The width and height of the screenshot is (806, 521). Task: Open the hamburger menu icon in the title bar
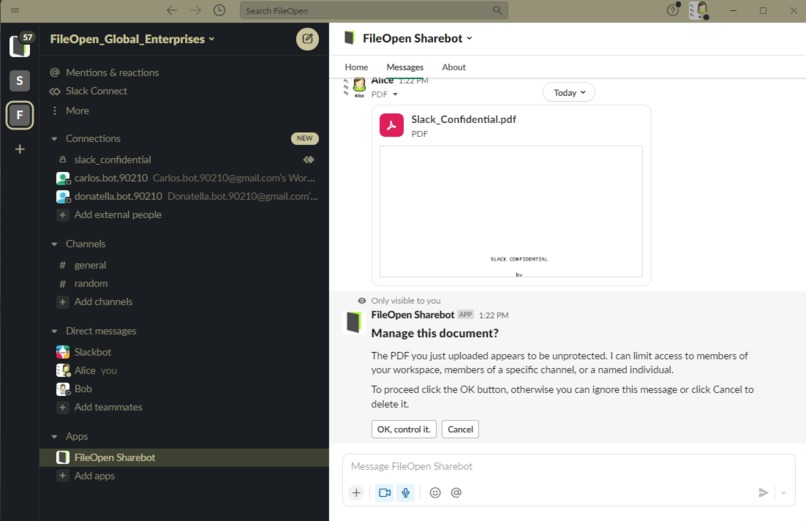(15, 10)
